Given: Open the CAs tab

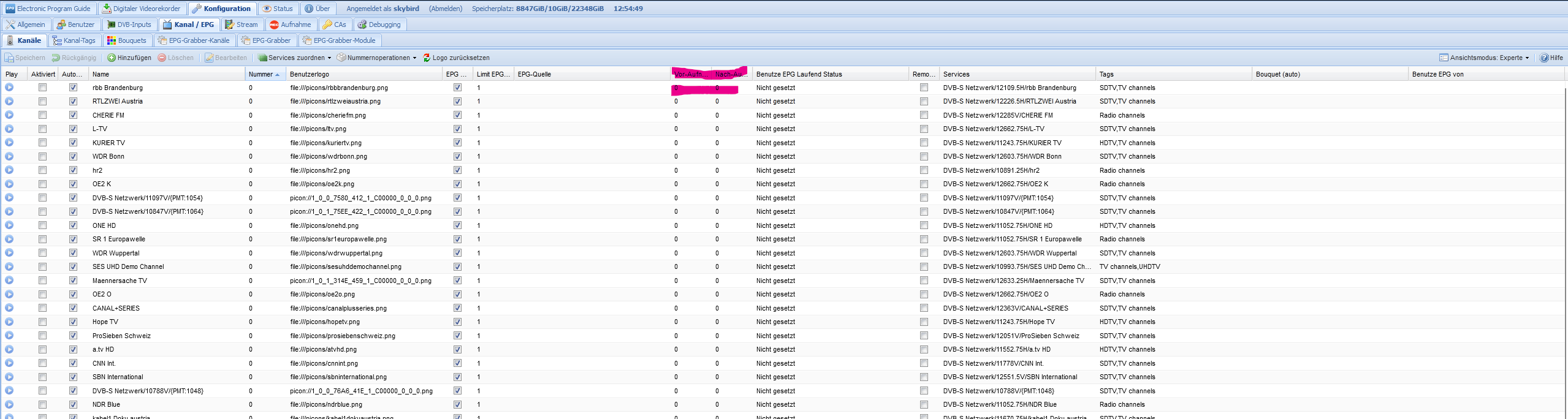Looking at the screenshot, I should (335, 25).
